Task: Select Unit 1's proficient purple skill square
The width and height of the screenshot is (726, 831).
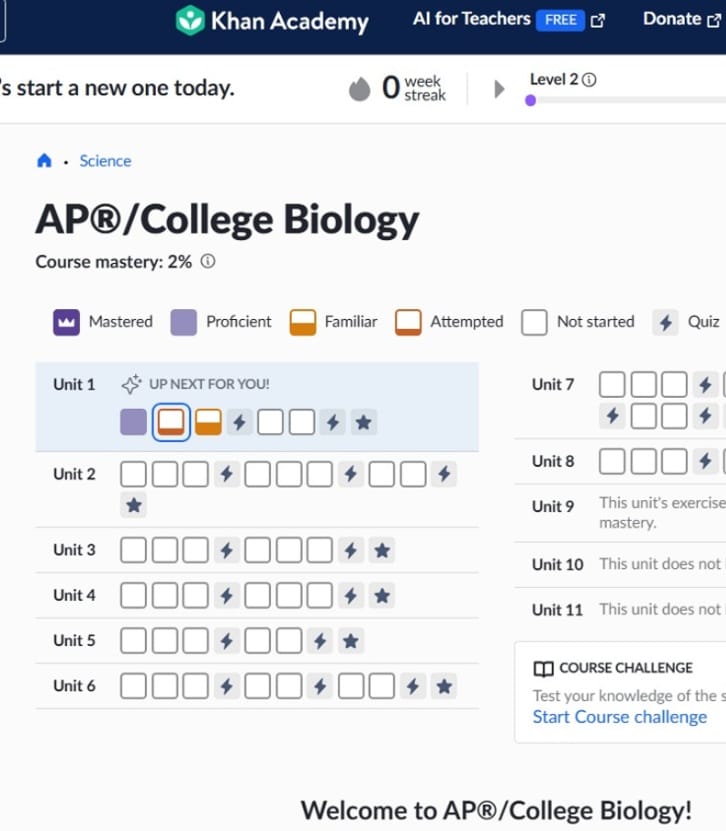Action: 133,422
